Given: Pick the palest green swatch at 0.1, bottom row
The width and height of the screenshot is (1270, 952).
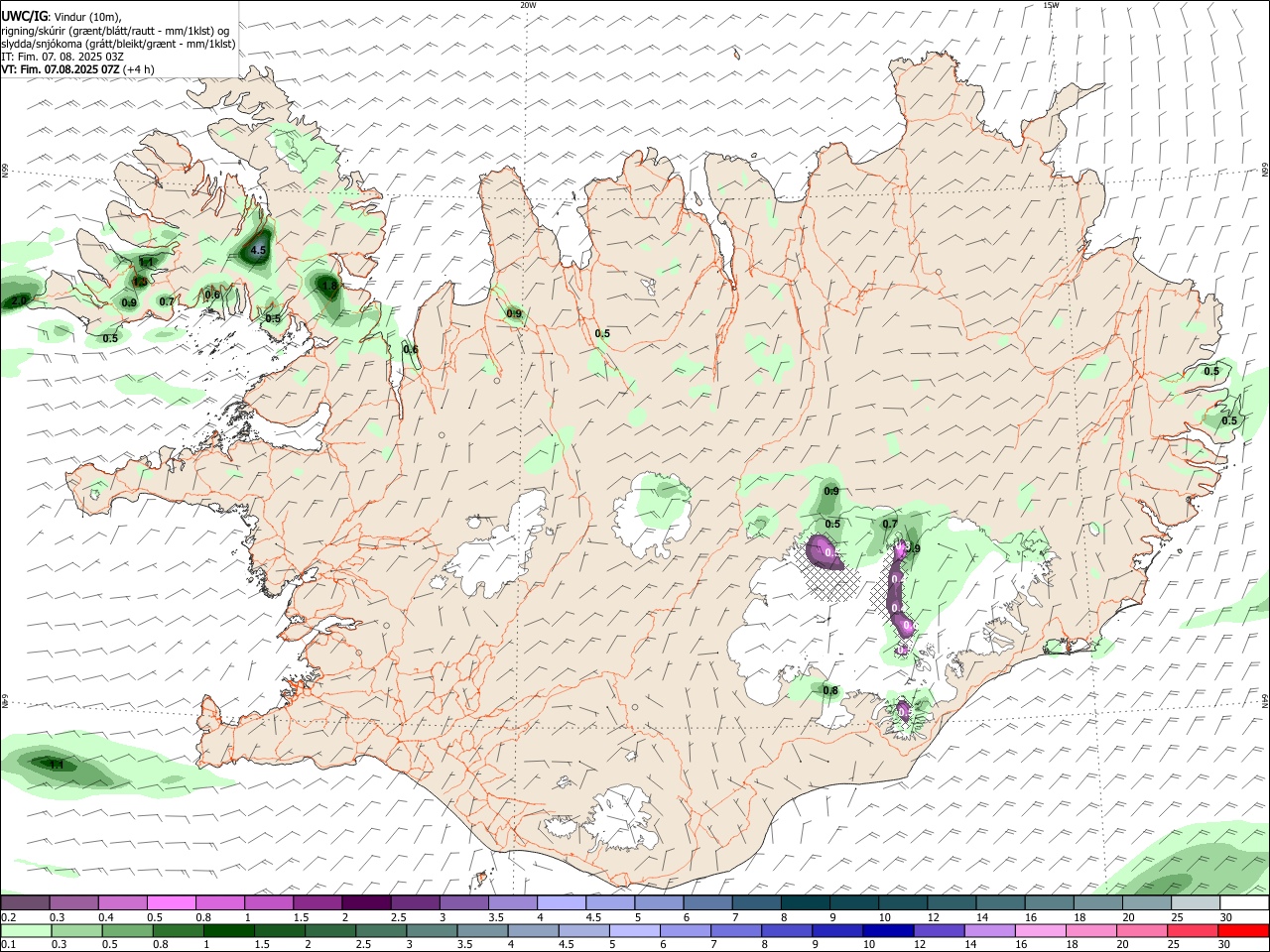Looking at the screenshot, I should click(26, 930).
